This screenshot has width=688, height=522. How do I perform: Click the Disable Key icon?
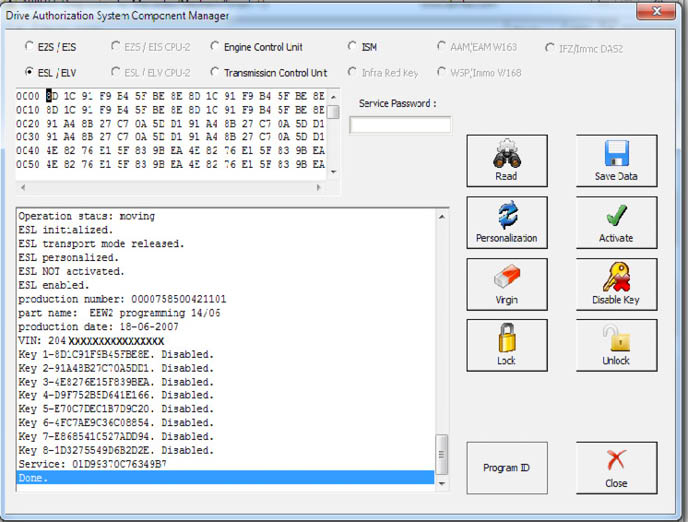[x=616, y=277]
